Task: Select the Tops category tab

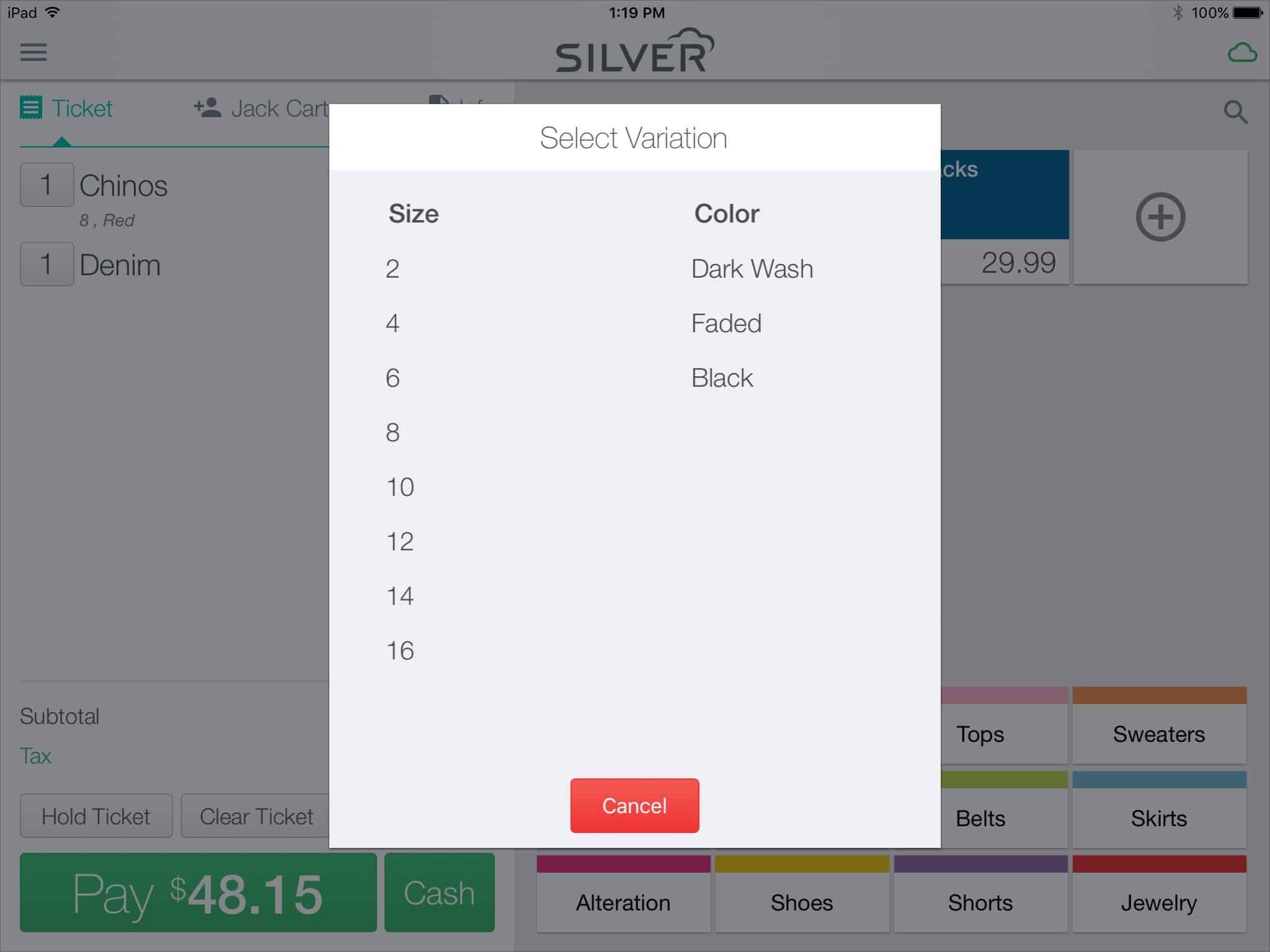Action: 981,734
